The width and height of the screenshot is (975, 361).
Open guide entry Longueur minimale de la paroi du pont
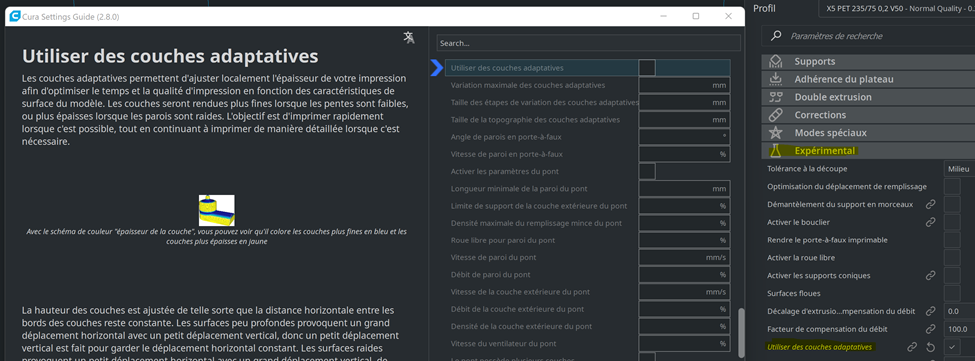pos(519,188)
